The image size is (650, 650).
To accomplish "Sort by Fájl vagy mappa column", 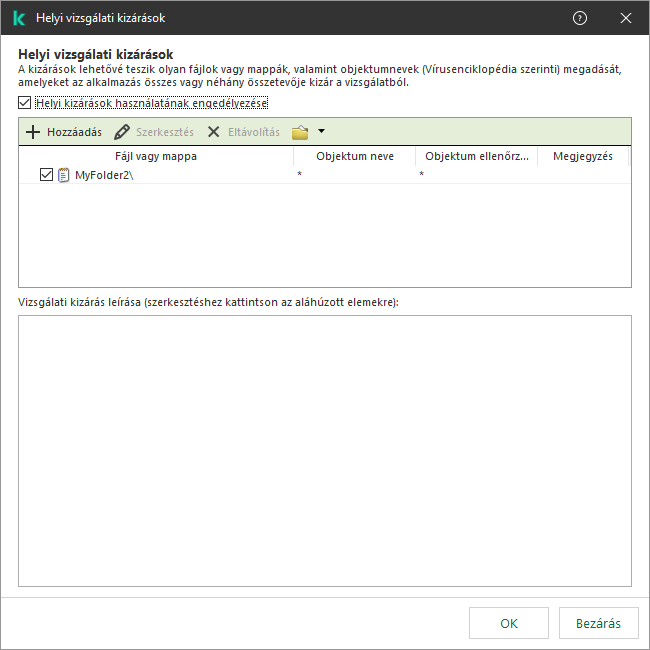I will pyautogui.click(x=156, y=156).
